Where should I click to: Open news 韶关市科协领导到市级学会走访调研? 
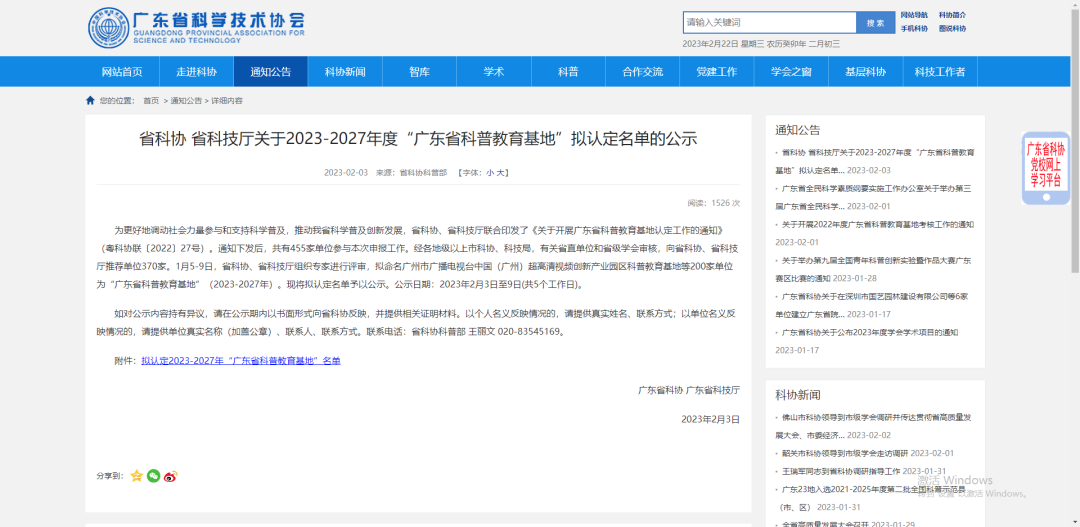point(845,453)
